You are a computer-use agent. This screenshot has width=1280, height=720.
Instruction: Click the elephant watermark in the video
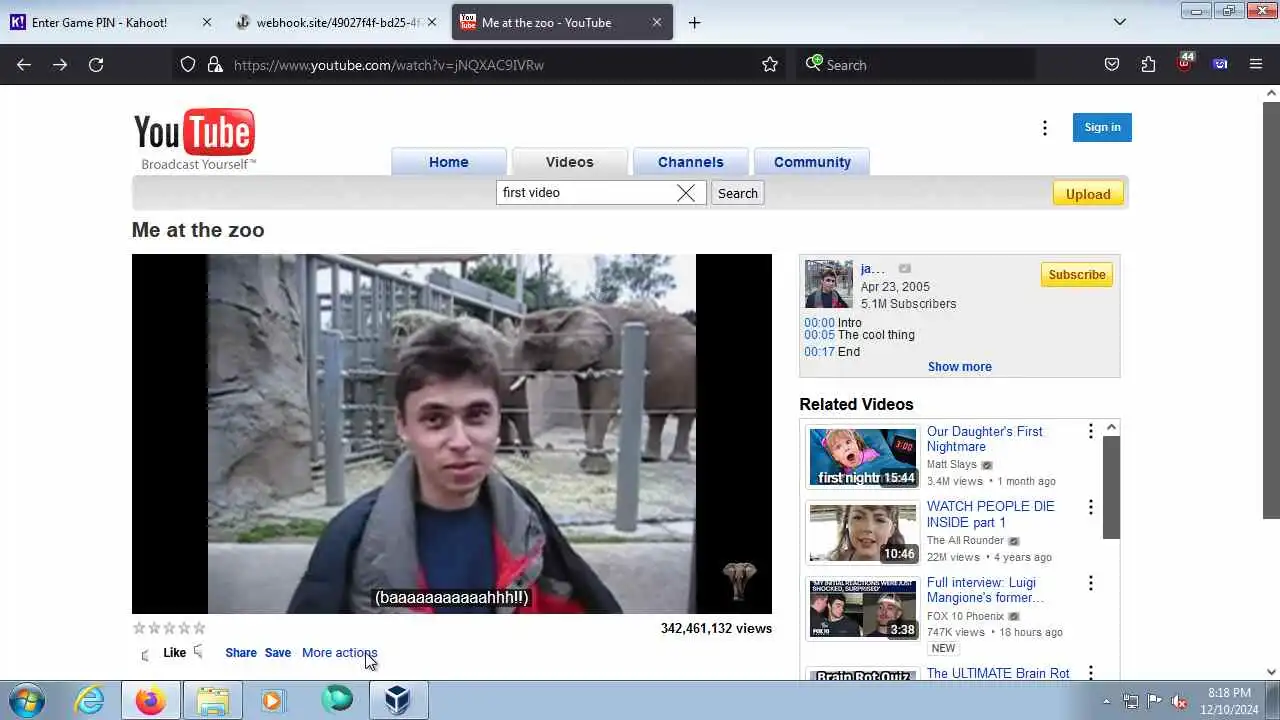[x=739, y=579]
